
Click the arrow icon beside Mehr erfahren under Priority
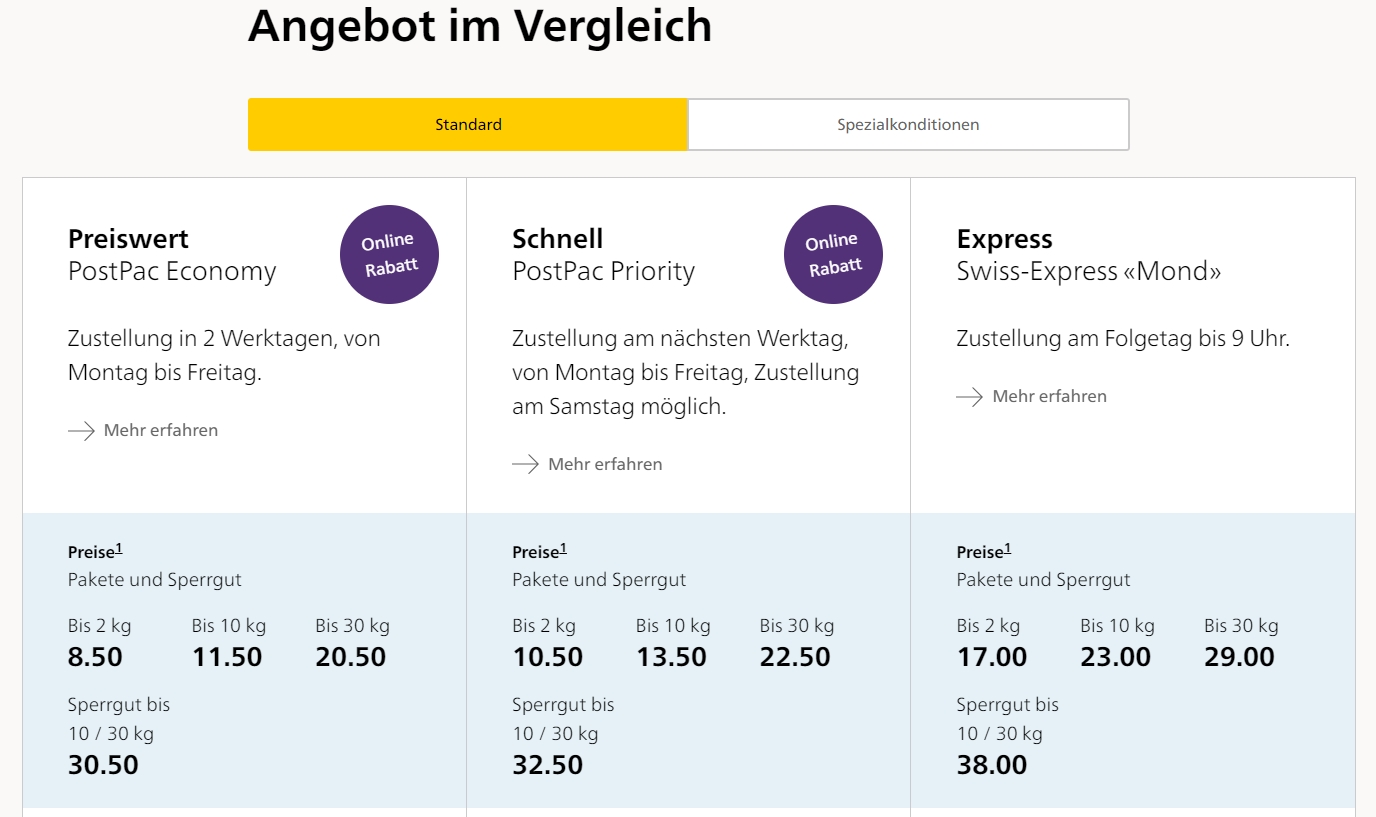click(x=525, y=465)
